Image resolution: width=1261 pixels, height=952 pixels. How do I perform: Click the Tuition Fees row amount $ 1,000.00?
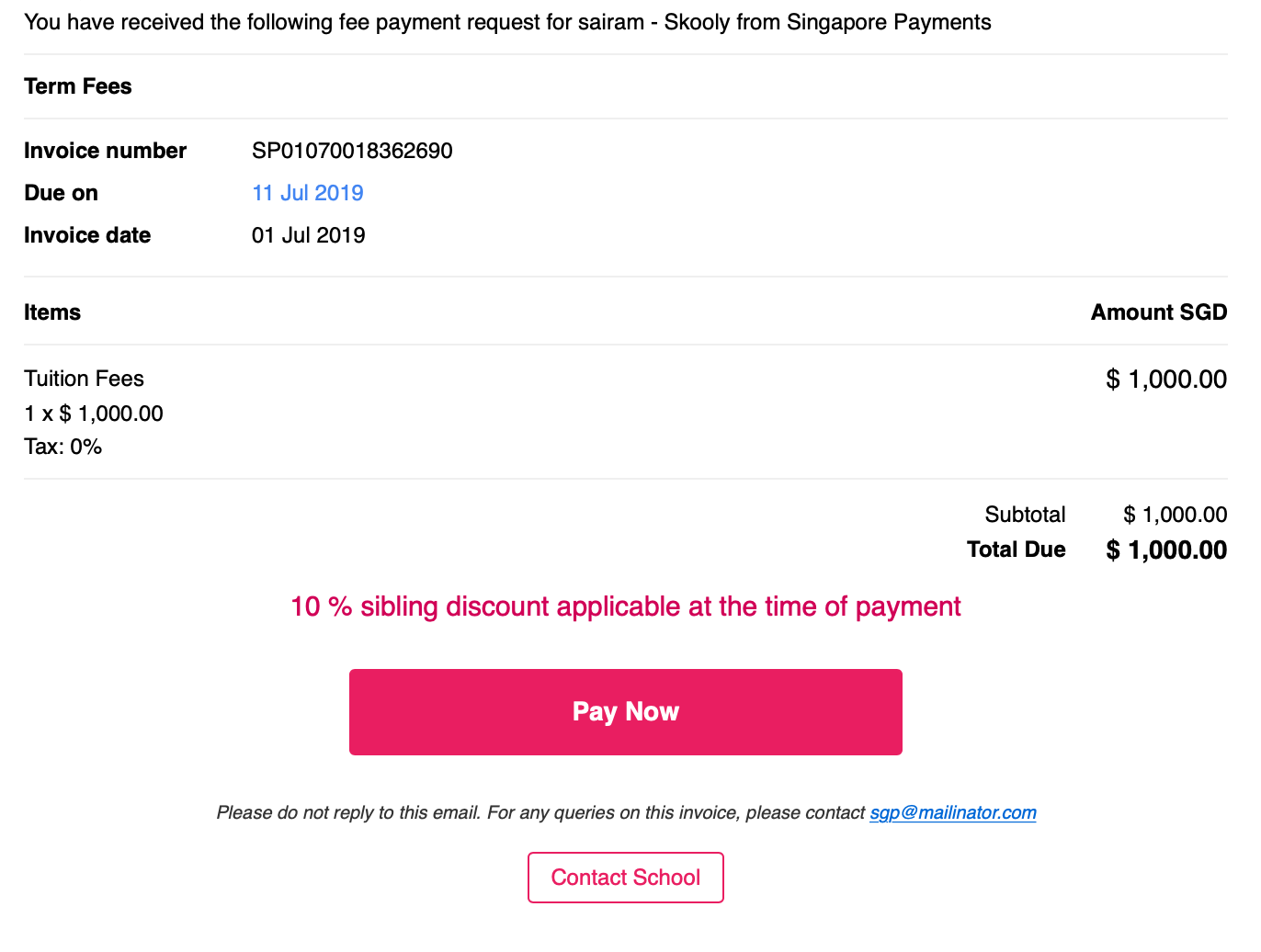click(x=1166, y=380)
